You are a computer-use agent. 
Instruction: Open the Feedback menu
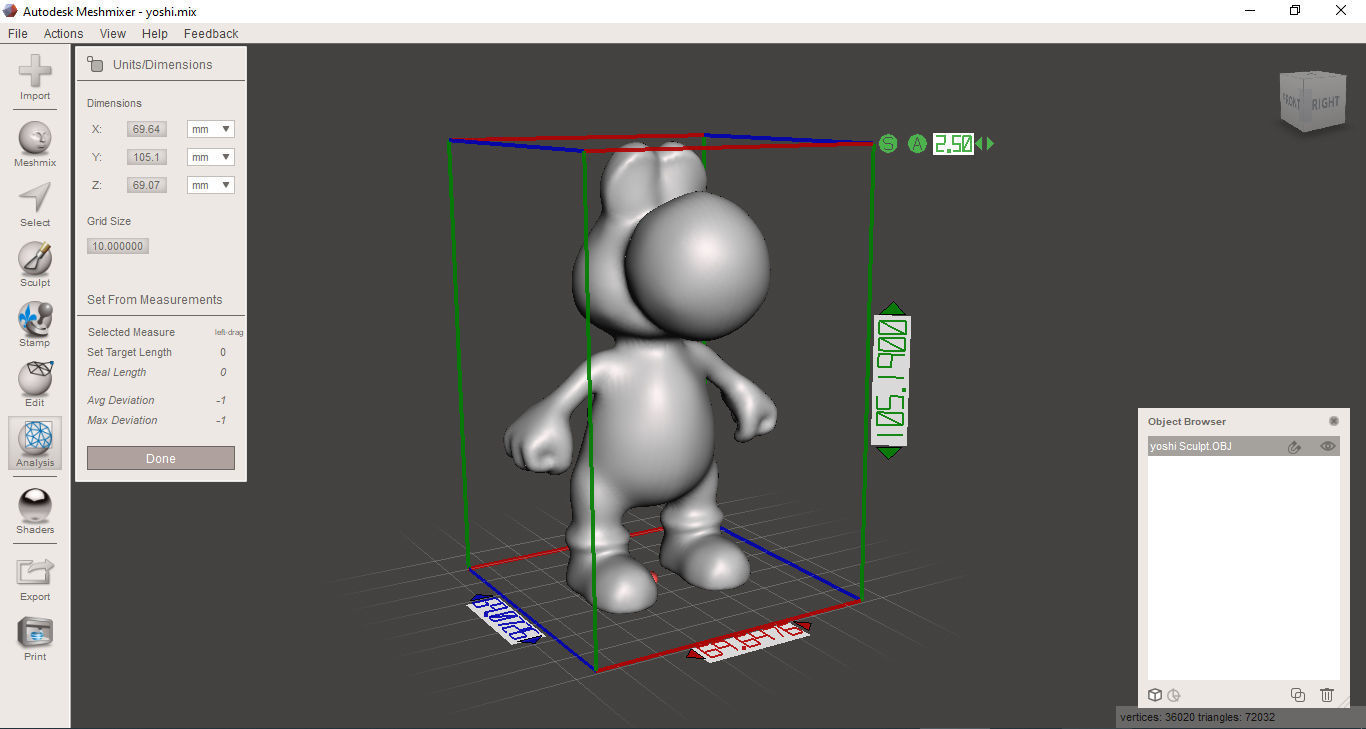(x=211, y=33)
